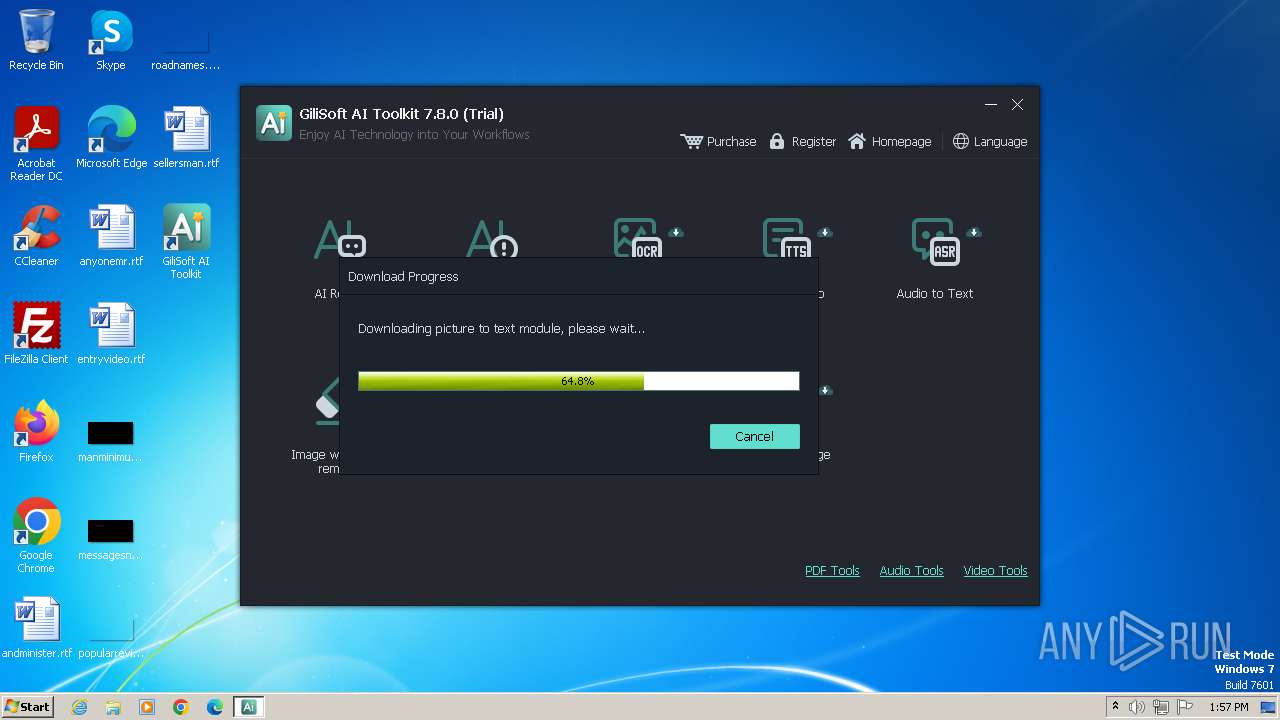1280x720 pixels.
Task: Click the volume speaker tray icon
Action: pyautogui.click(x=1137, y=707)
